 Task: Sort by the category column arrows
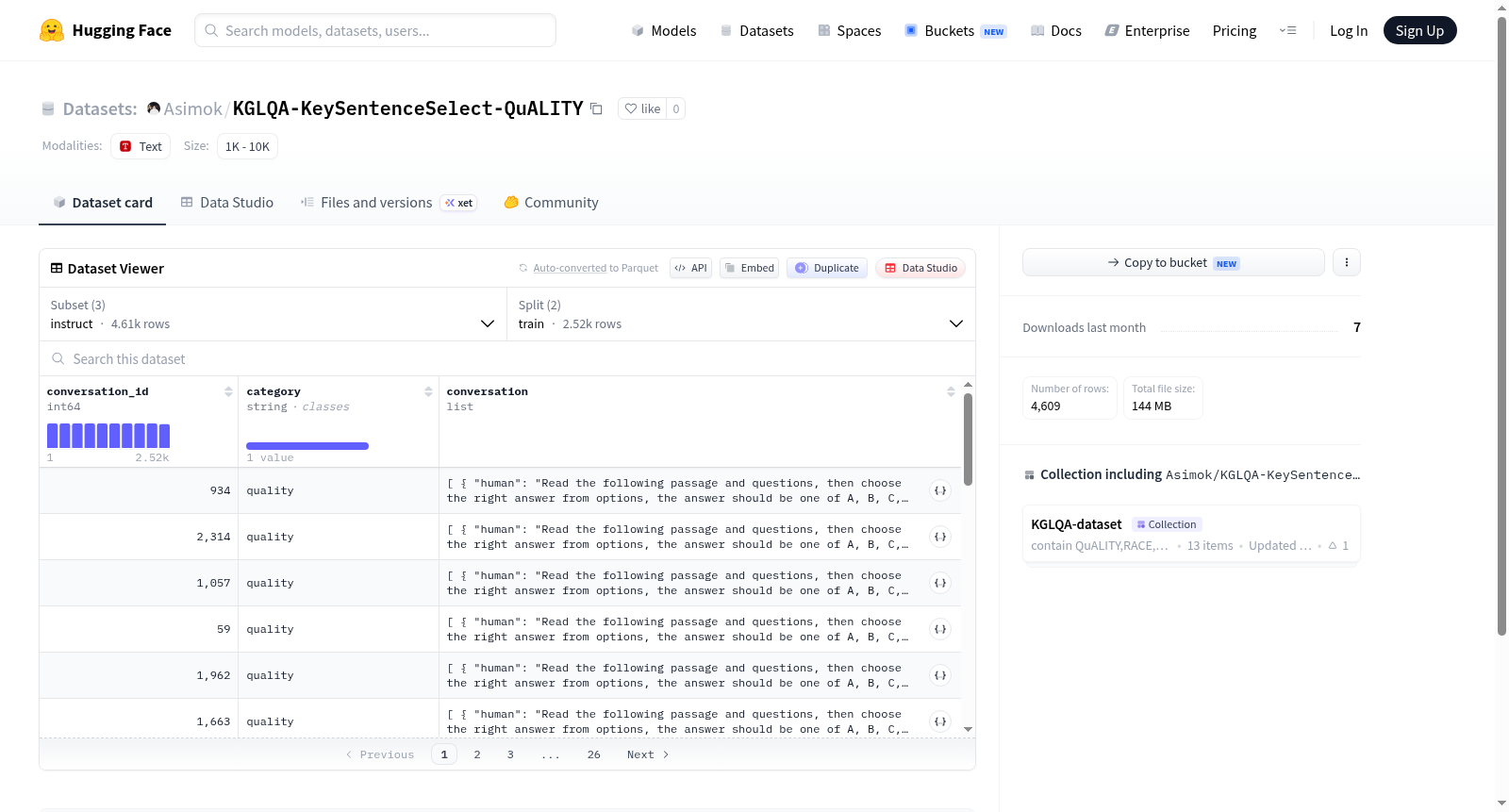coord(428,391)
